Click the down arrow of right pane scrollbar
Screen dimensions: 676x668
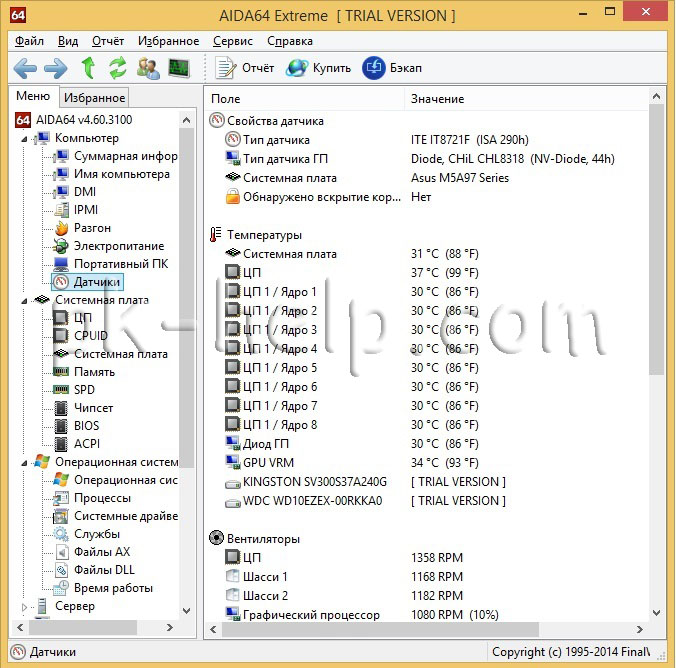click(657, 612)
